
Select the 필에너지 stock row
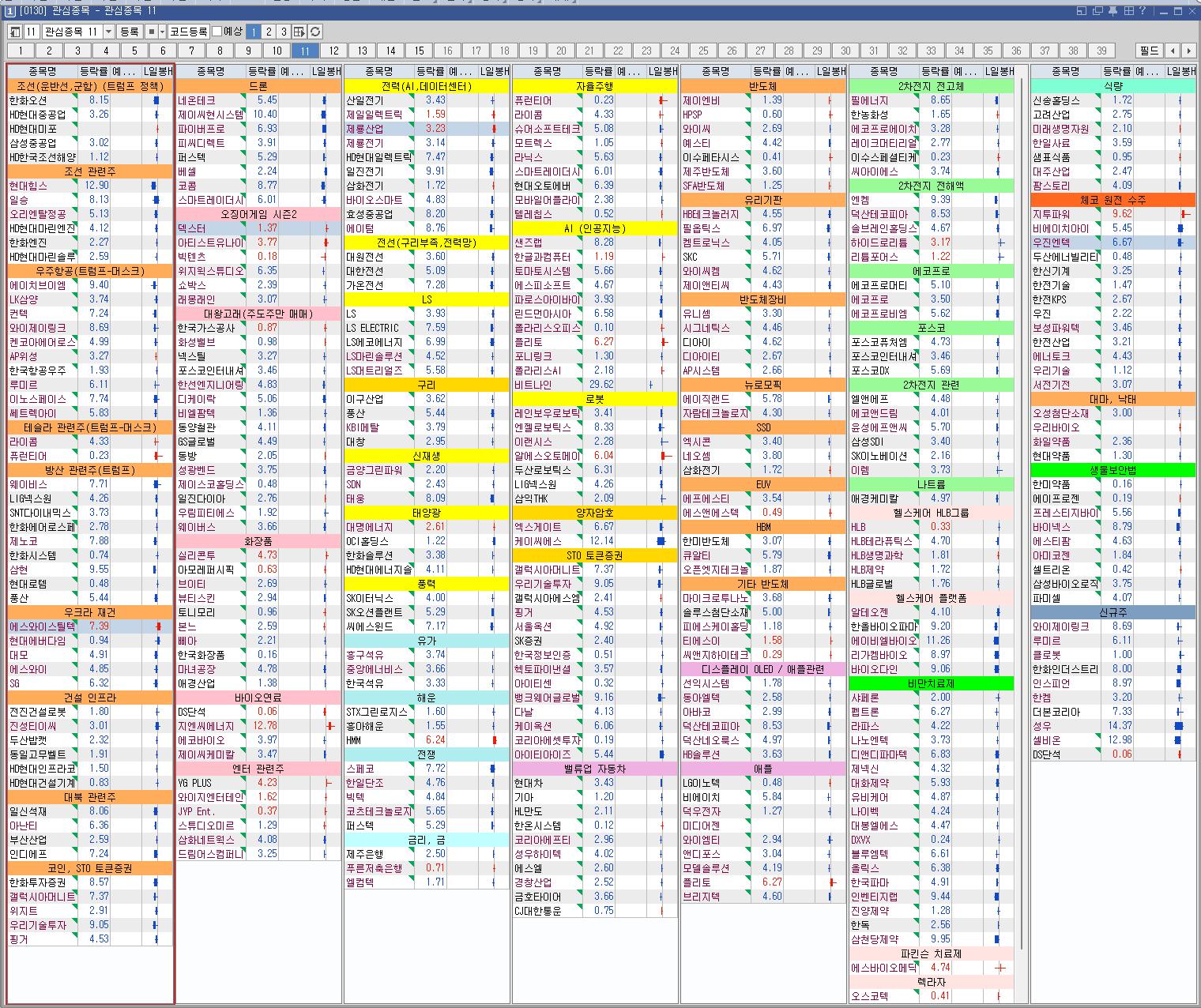click(932, 100)
